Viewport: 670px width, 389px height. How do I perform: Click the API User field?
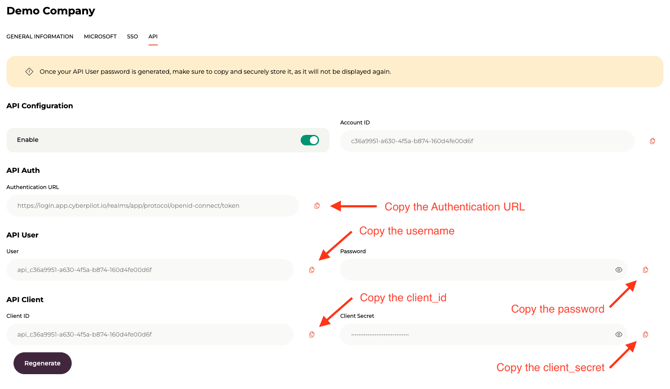150,270
